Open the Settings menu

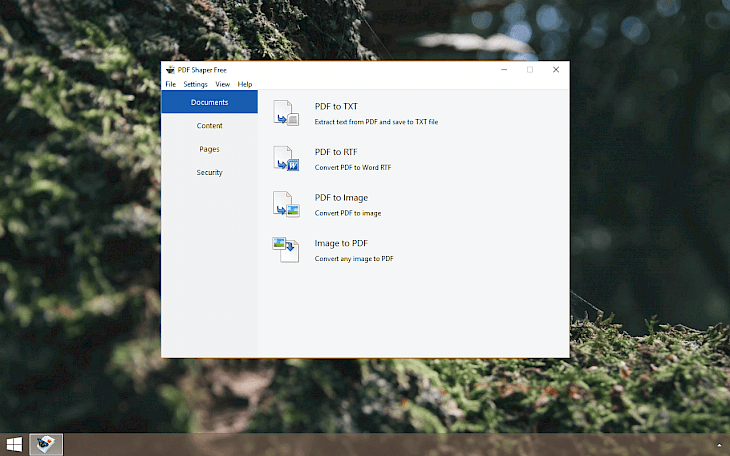point(196,84)
